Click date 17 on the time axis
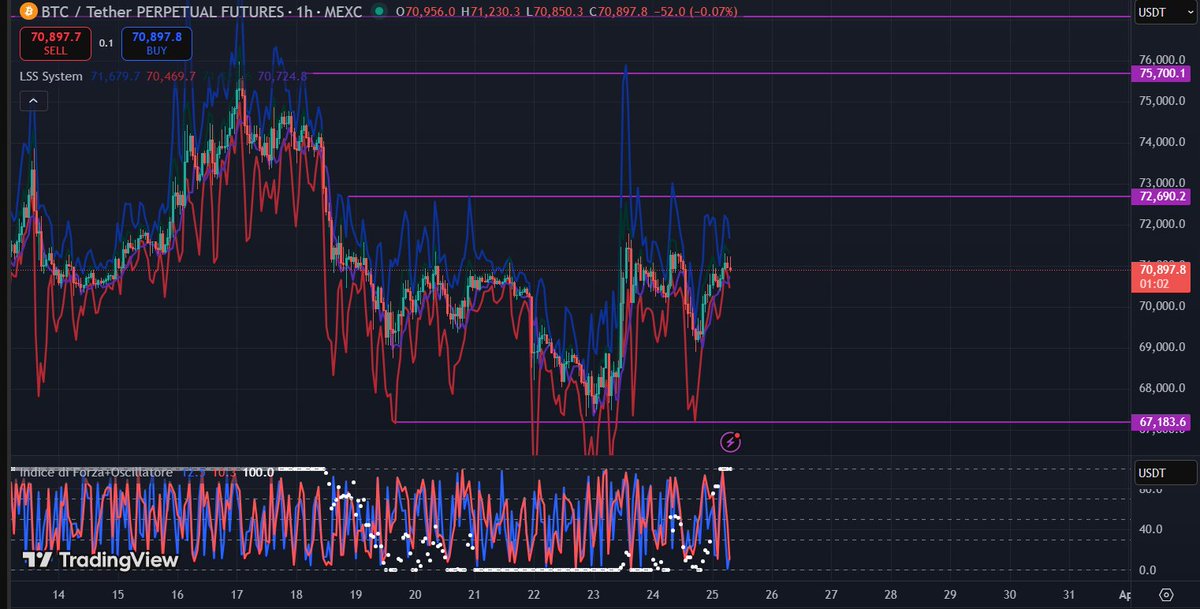1200x609 pixels. [237, 594]
